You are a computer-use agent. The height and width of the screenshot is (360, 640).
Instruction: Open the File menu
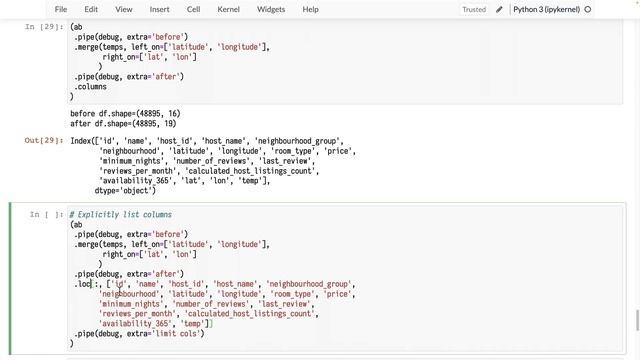61,9
